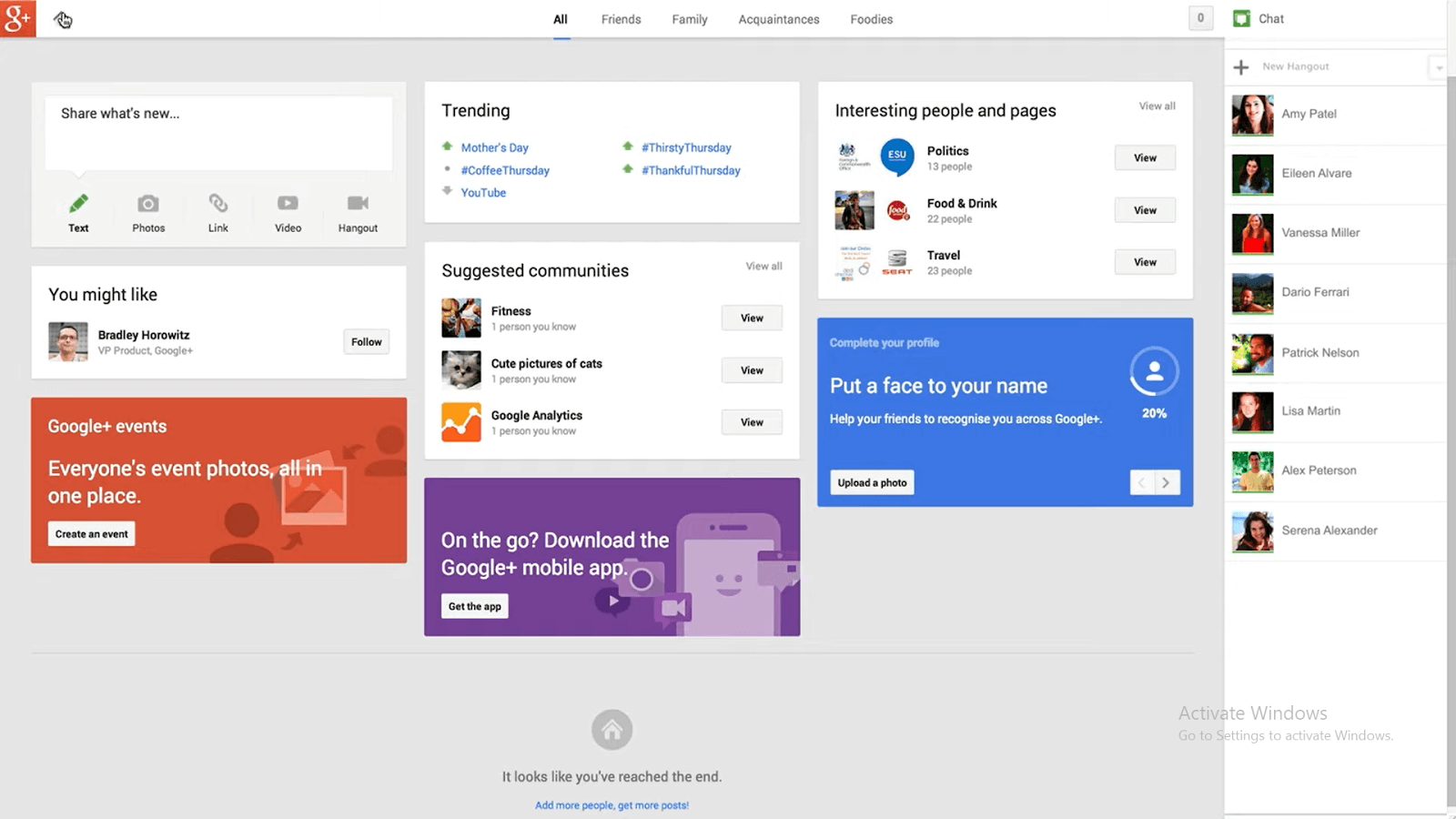1456x819 pixels.
Task: Open trending #CoffeeThursday
Action: tap(505, 170)
